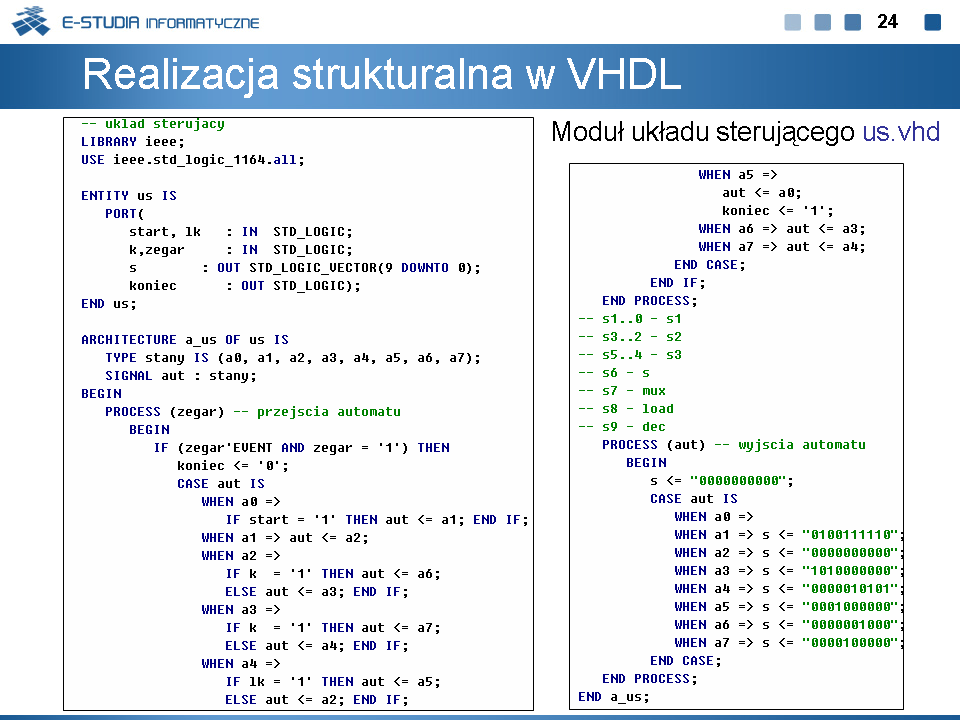Click the comment '-- uklad sterujacy'
This screenshot has width=960, height=720.
tap(153, 124)
